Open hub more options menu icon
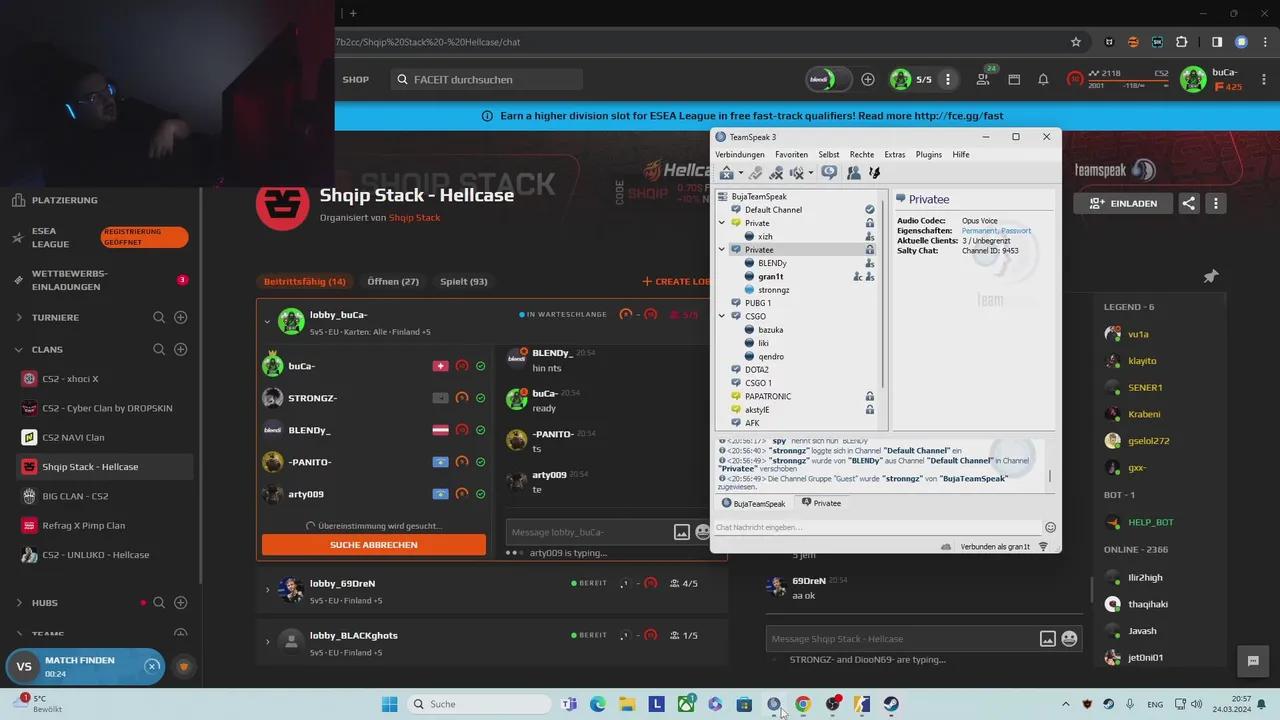 coord(1216,203)
